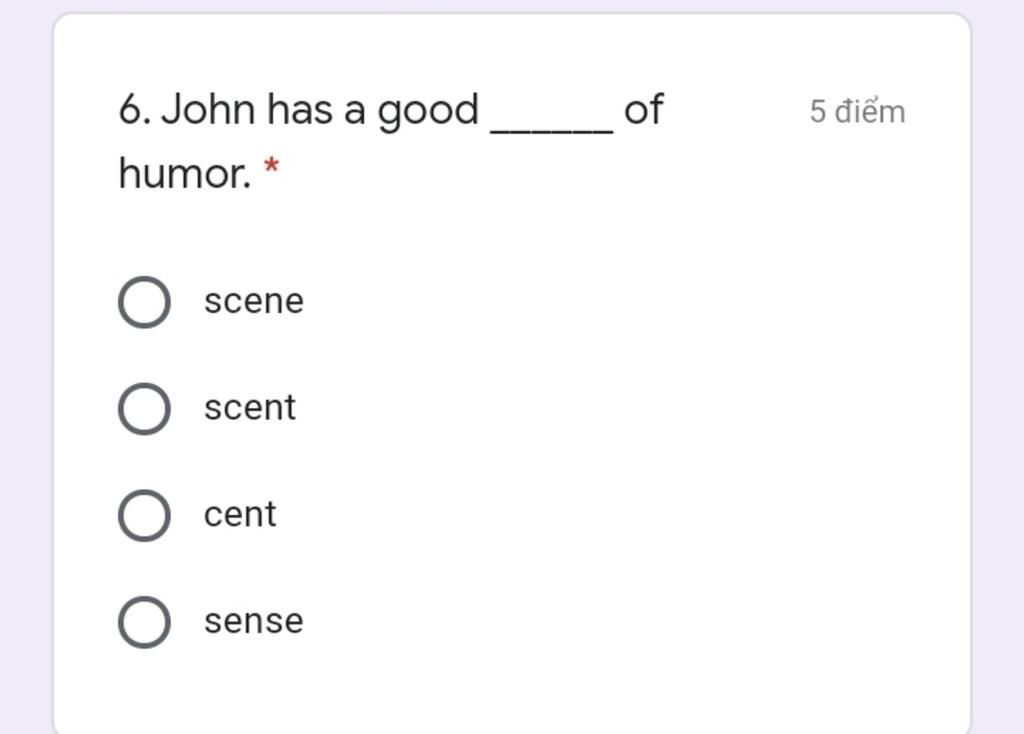This screenshot has width=1024, height=734.
Task: Select the 'scene' radio button
Action: point(144,302)
